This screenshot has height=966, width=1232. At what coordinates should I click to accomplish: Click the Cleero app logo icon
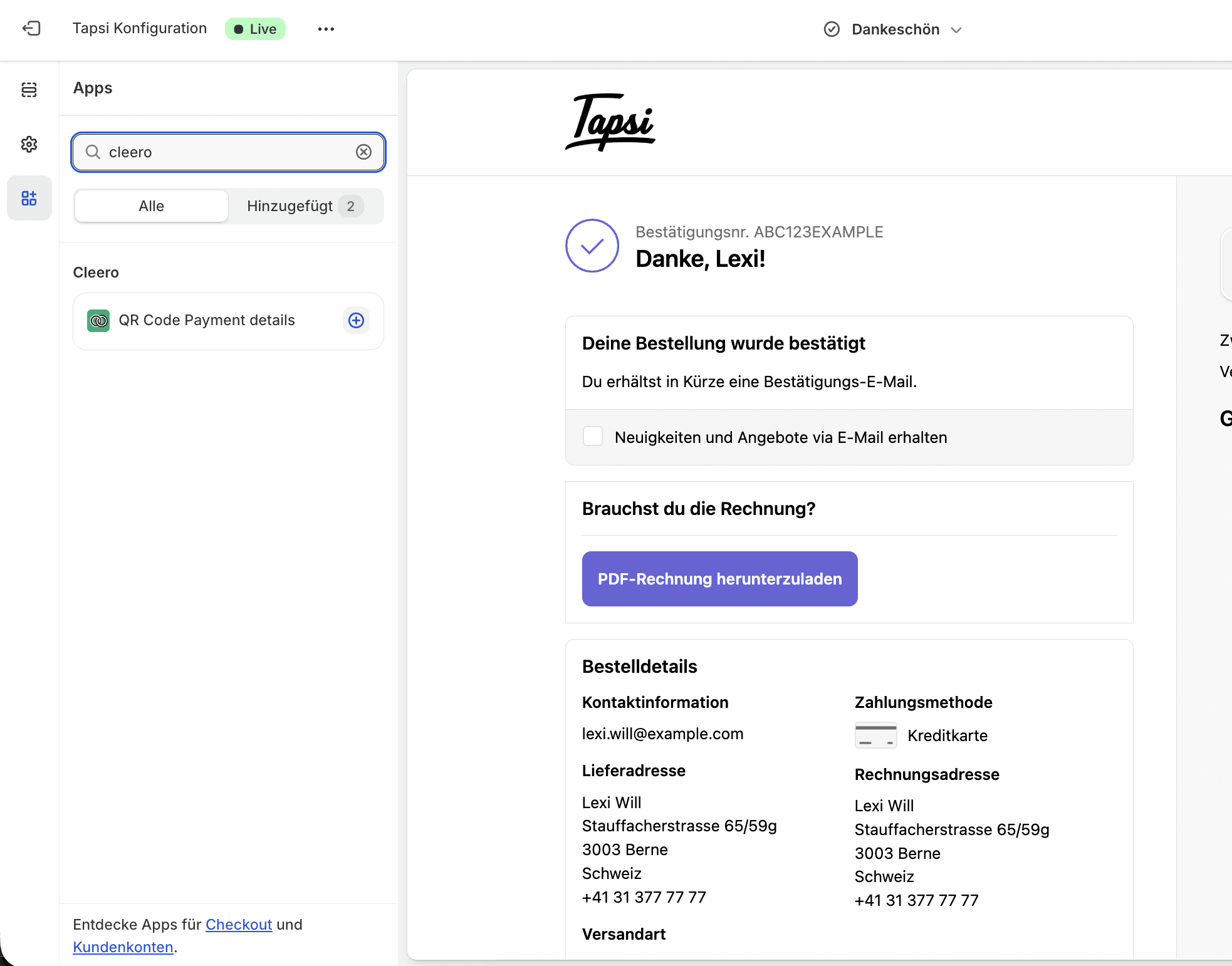(98, 321)
